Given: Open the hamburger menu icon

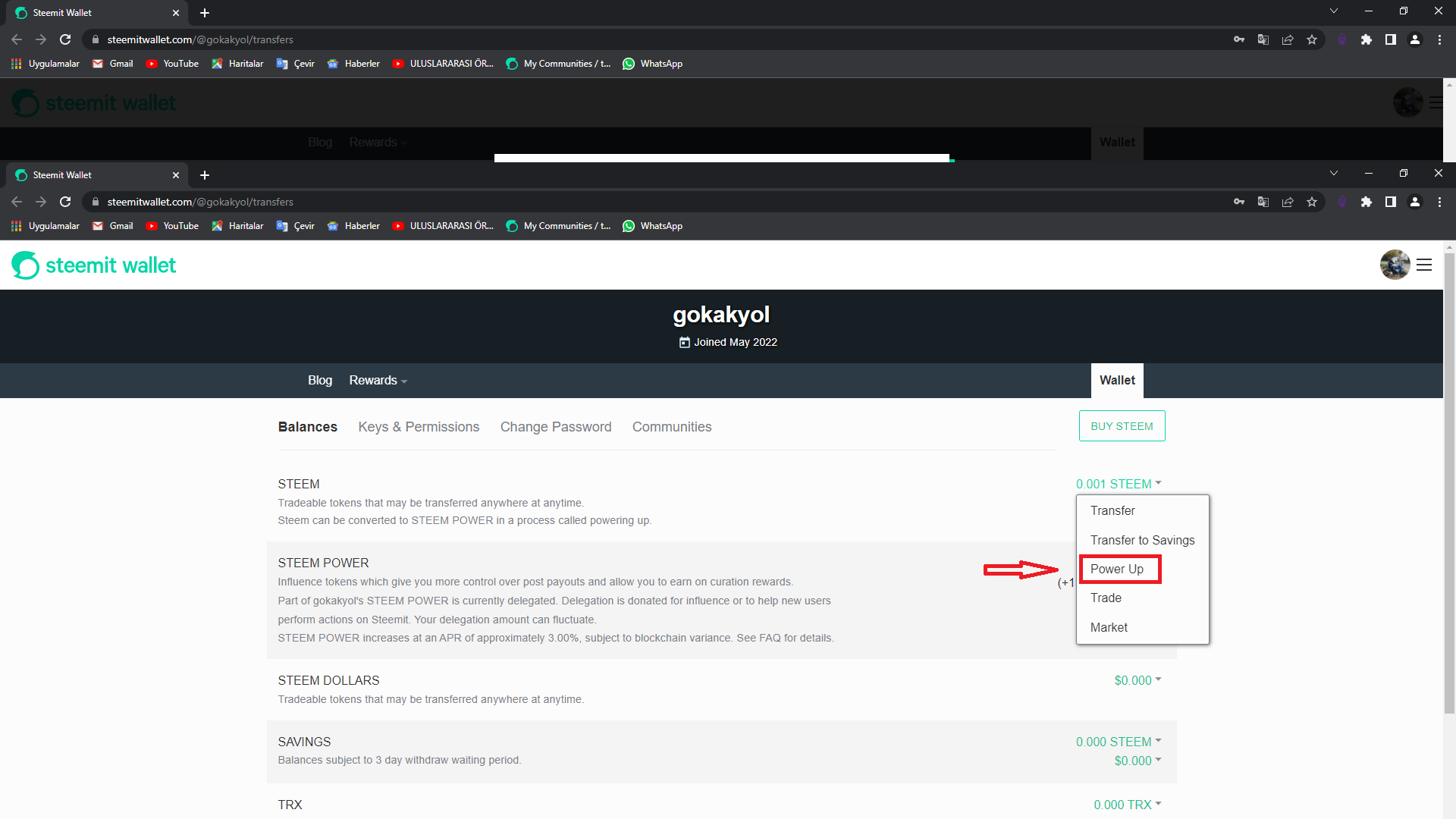Looking at the screenshot, I should [x=1424, y=265].
